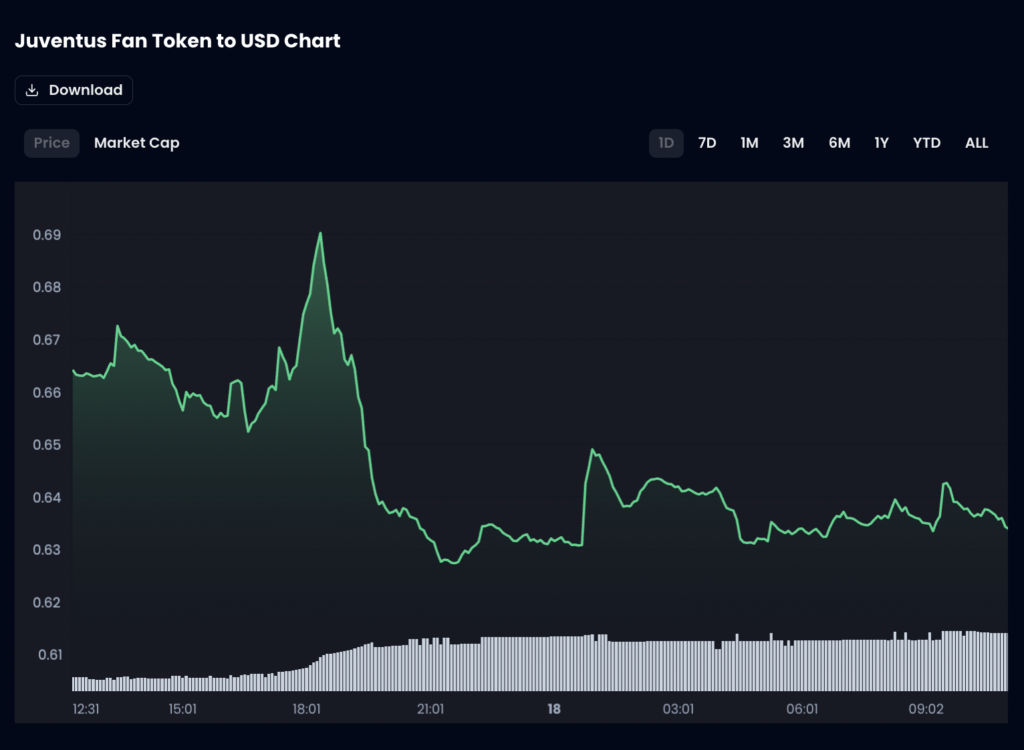Switch to the Market Cap tab
Screen dimensions: 1024x750
coord(137,143)
